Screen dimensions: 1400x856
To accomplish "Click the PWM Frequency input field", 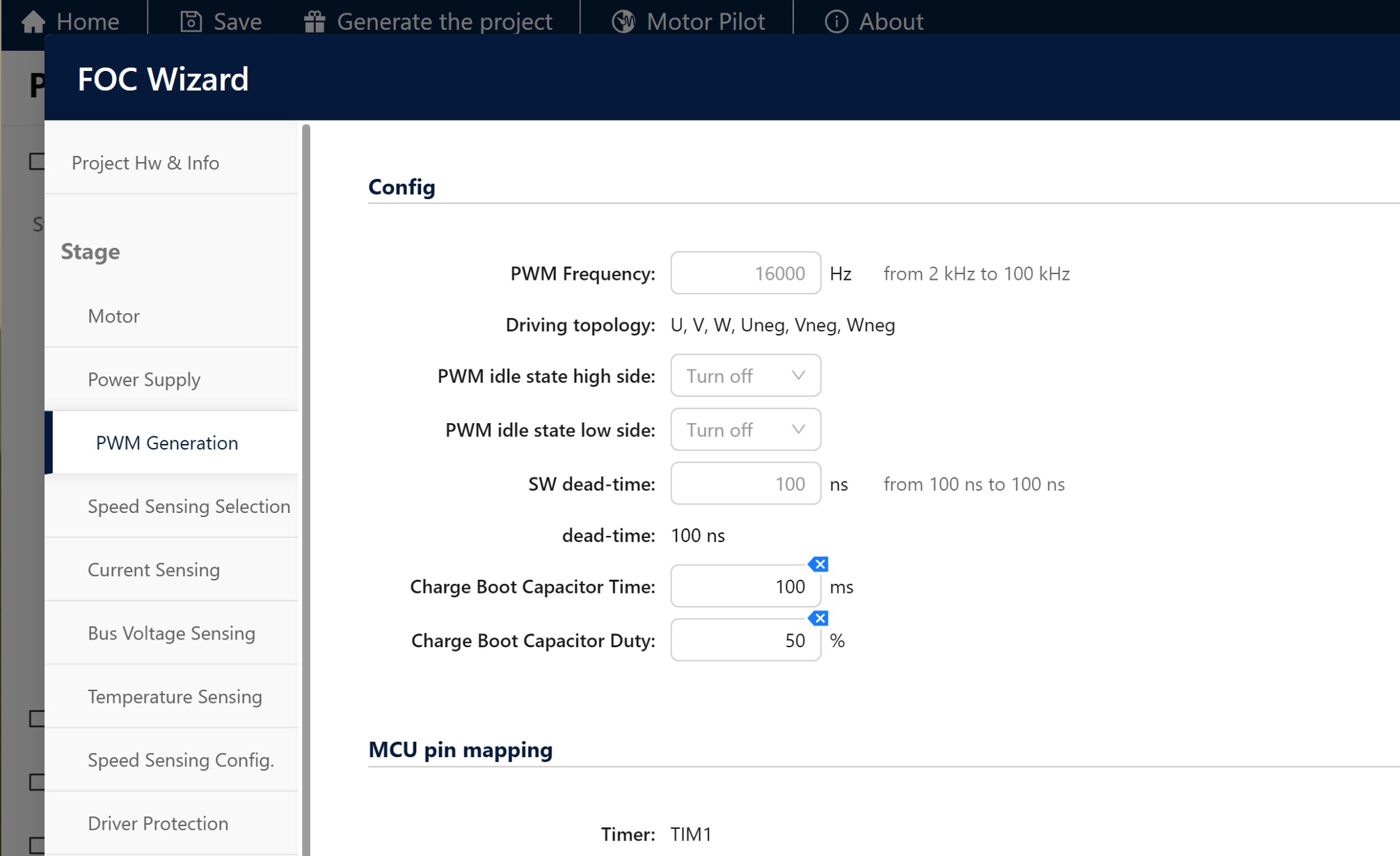I will click(x=745, y=274).
